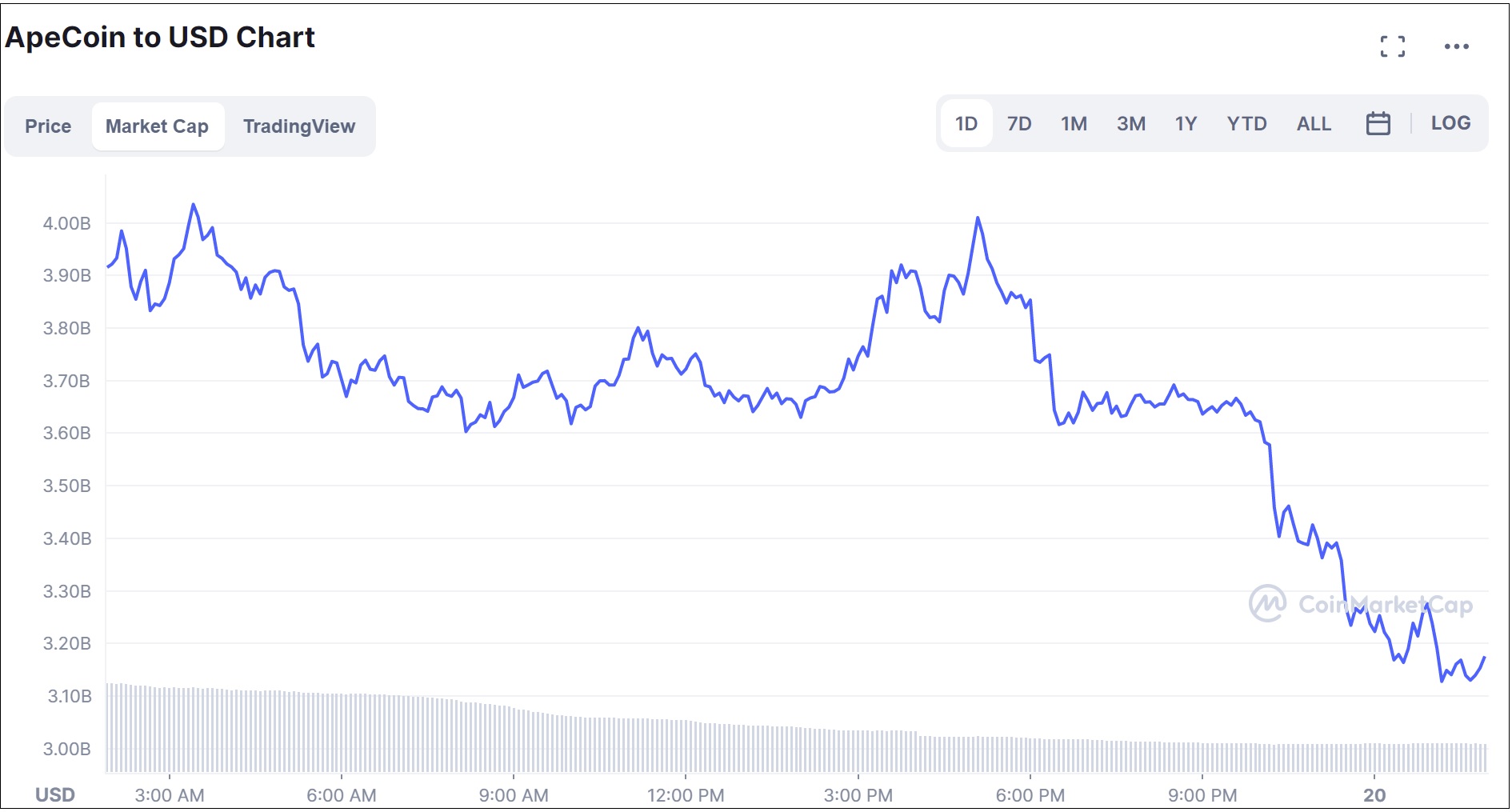Switch to the TradingView tab
Screen dimensions: 1512x812
pos(299,126)
